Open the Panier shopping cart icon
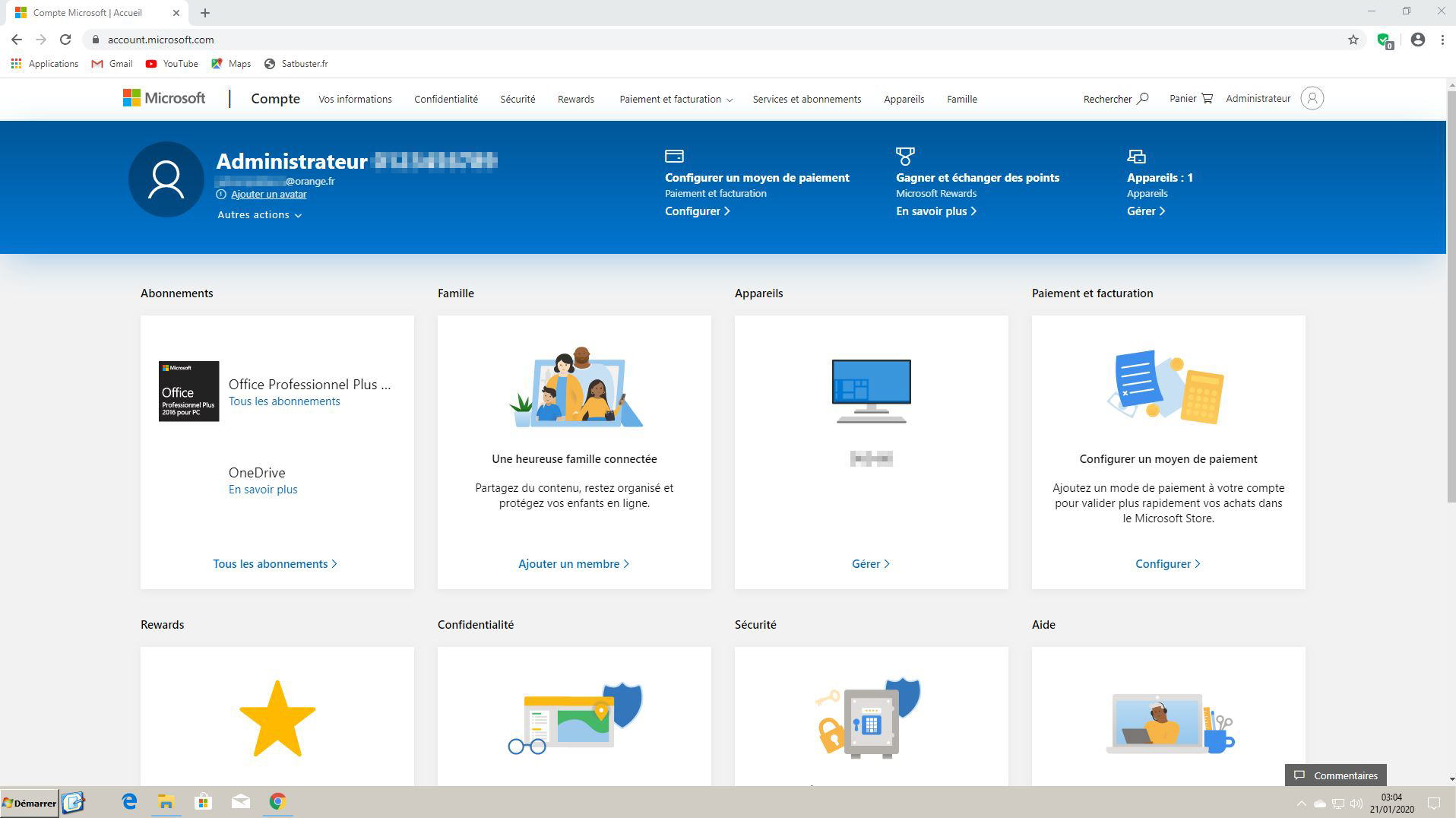This screenshot has height=818, width=1456. (1207, 98)
